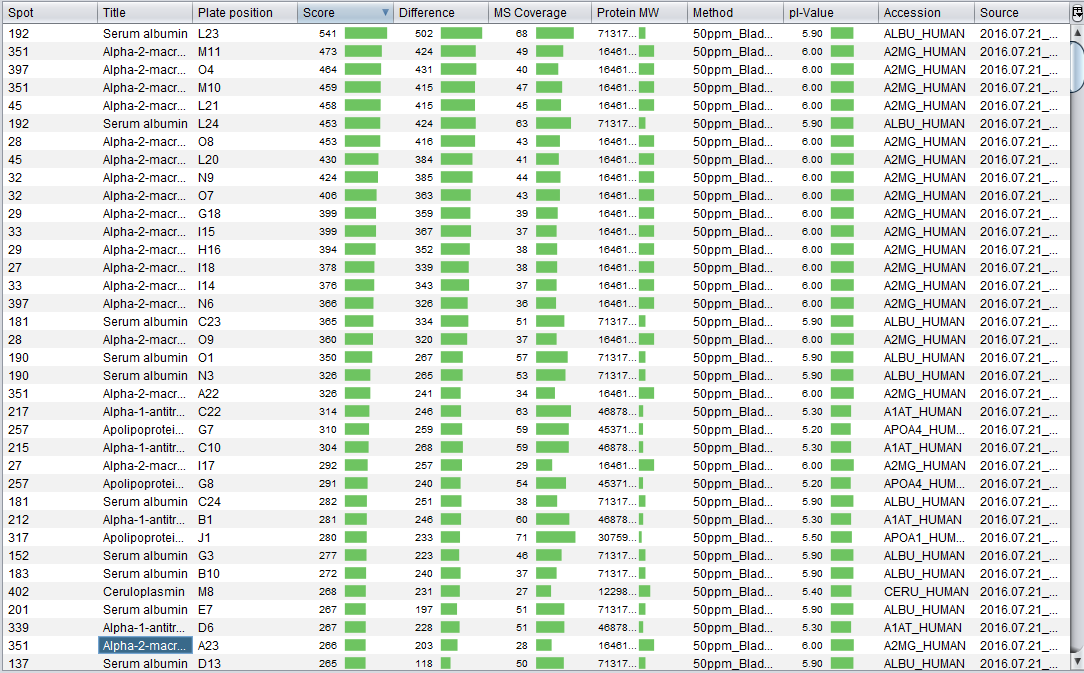Viewport: 1084px width, 673px height.
Task: Sort by the Spot column header
Action: (x=50, y=13)
